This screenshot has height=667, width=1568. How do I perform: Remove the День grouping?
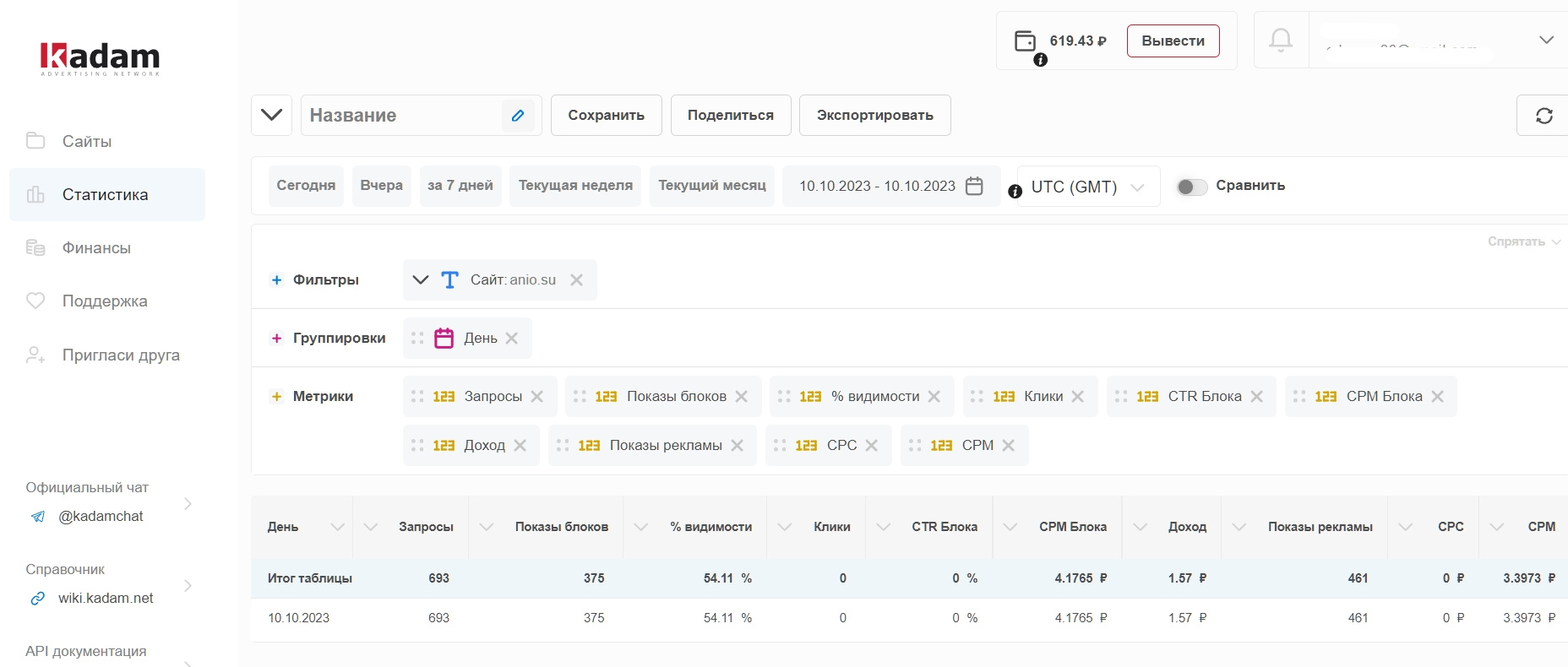512,338
